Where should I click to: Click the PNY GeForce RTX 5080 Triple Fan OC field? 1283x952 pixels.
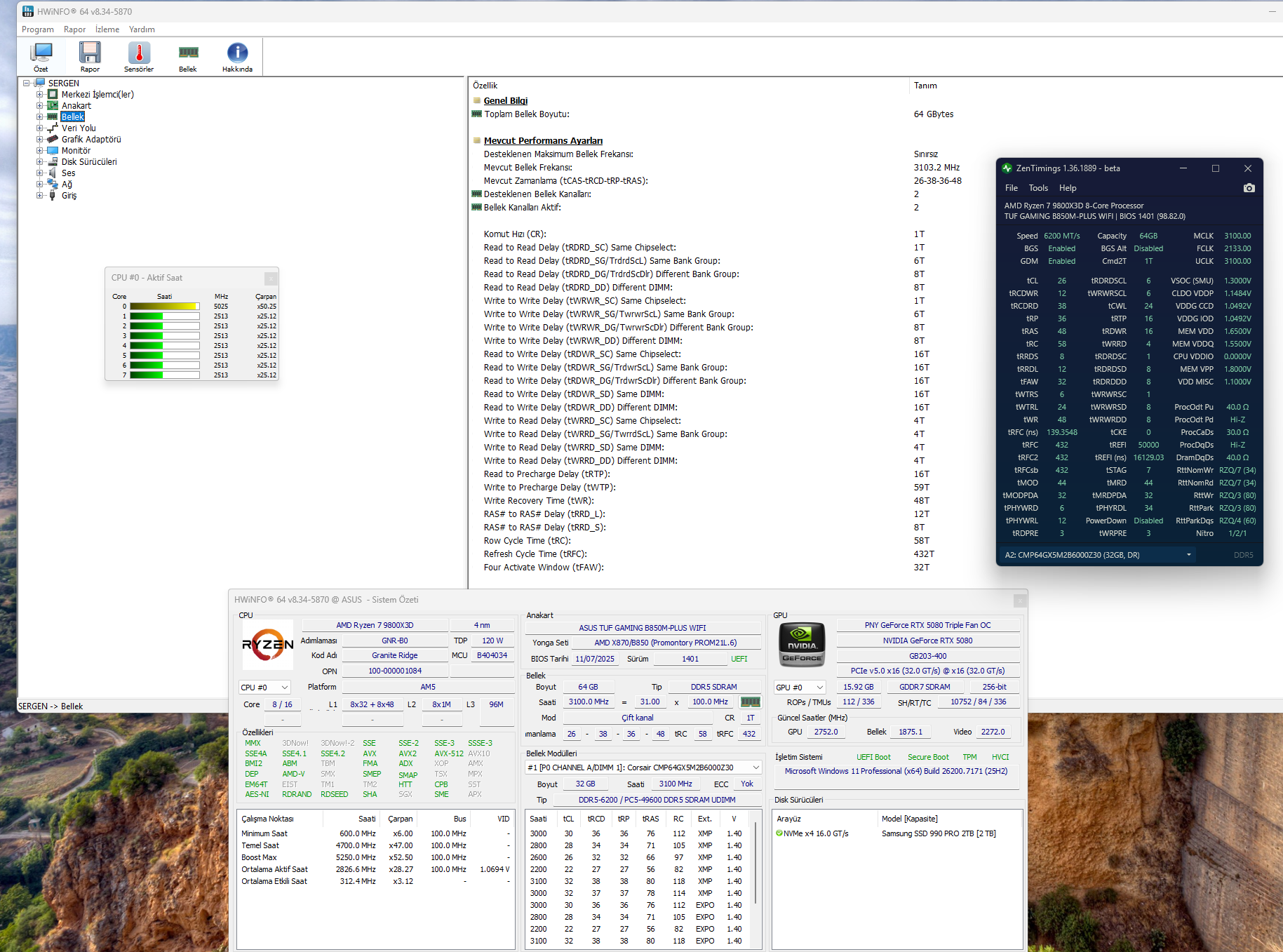(927, 625)
